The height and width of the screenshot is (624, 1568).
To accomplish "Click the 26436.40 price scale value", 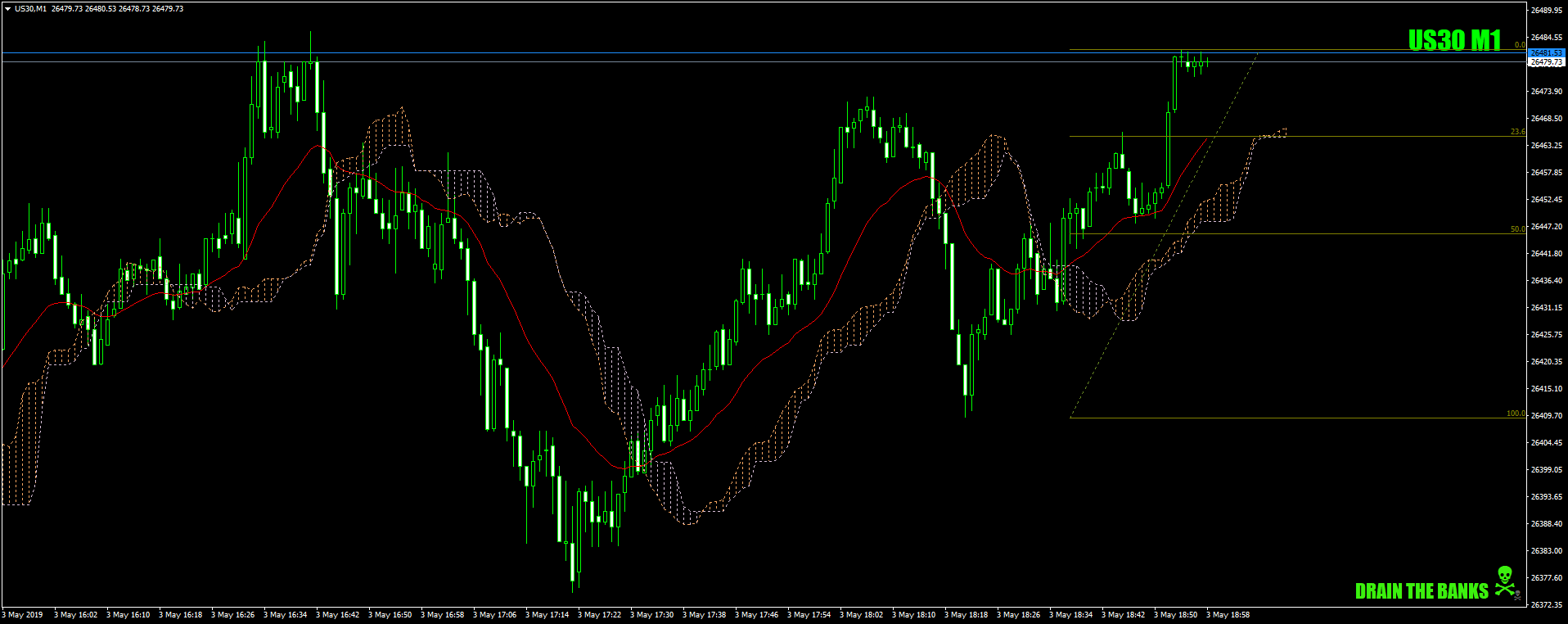I will tap(1547, 281).
